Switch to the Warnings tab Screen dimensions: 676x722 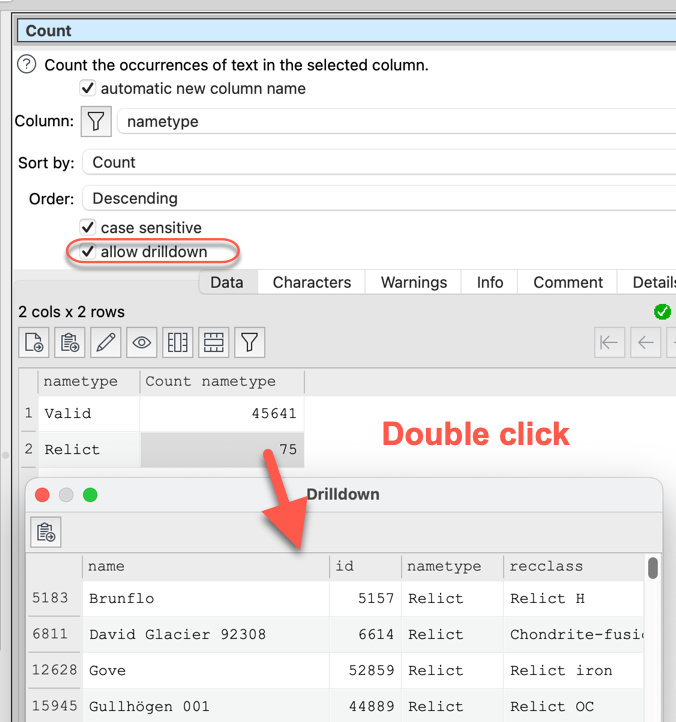tap(414, 283)
